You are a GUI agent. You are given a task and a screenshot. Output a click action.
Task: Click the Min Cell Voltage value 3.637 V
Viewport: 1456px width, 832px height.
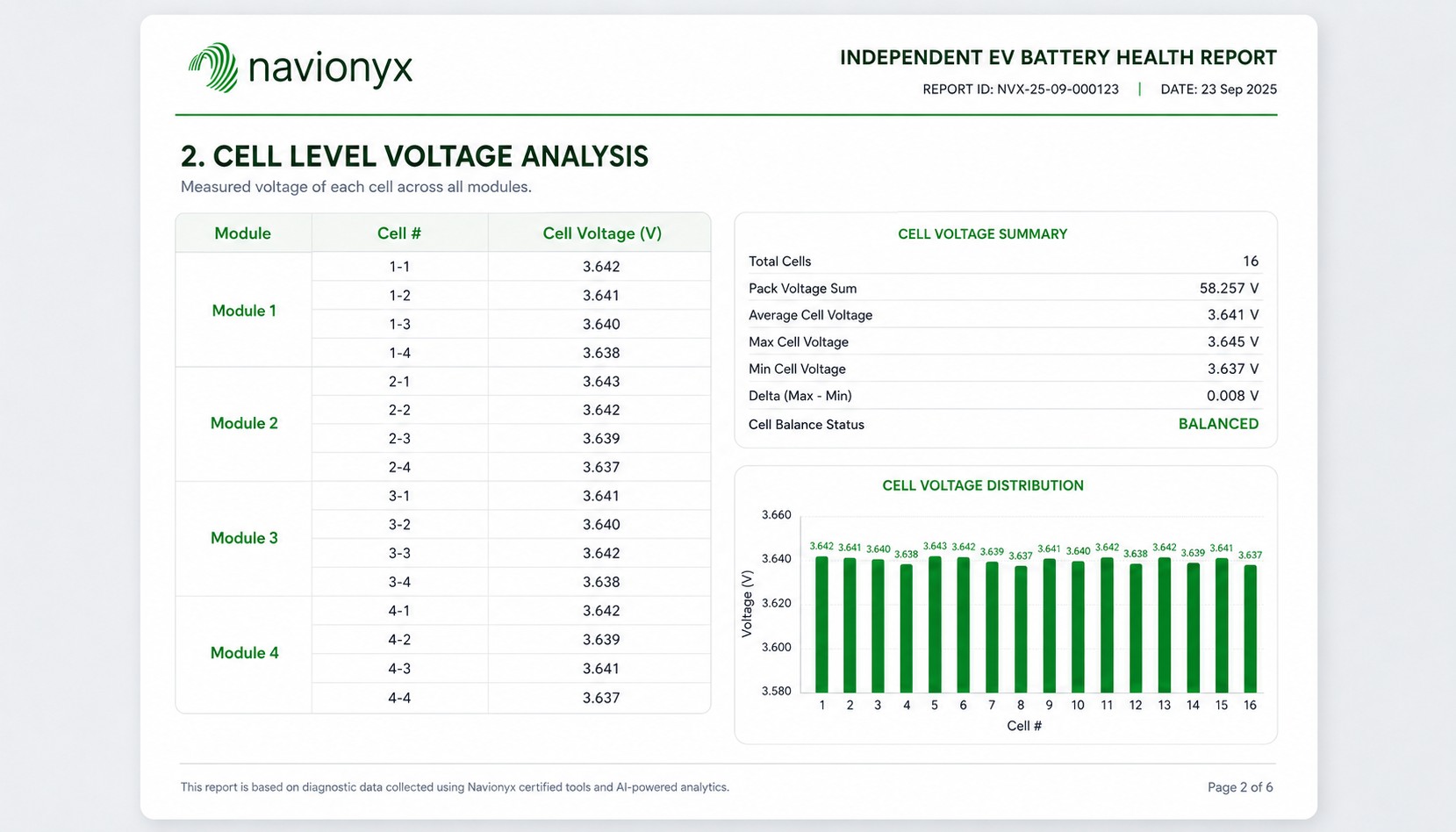coord(1233,369)
